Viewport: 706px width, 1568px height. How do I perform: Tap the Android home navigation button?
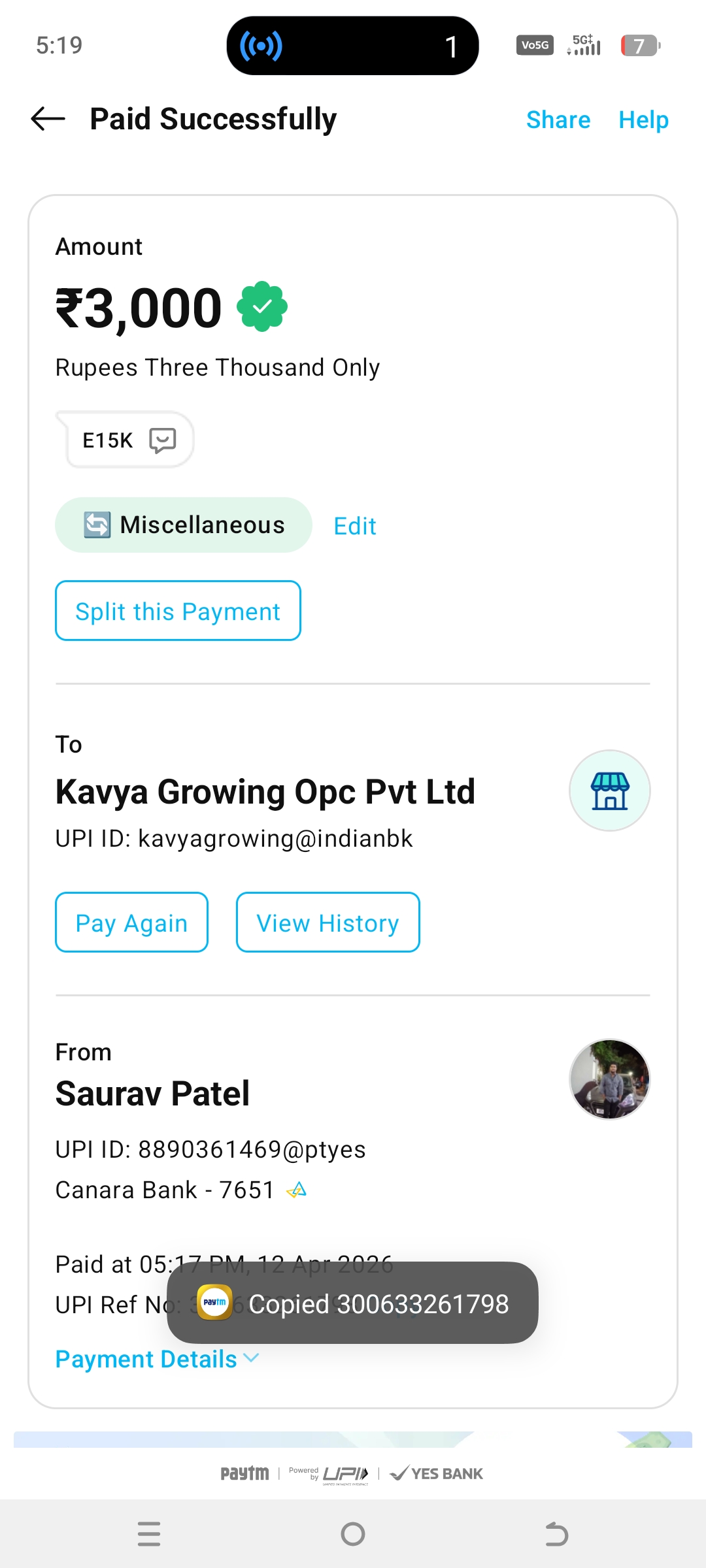[x=353, y=1533]
